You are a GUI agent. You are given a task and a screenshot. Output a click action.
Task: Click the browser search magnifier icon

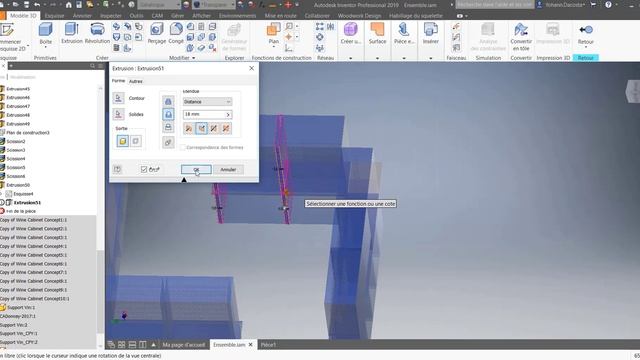93,66
